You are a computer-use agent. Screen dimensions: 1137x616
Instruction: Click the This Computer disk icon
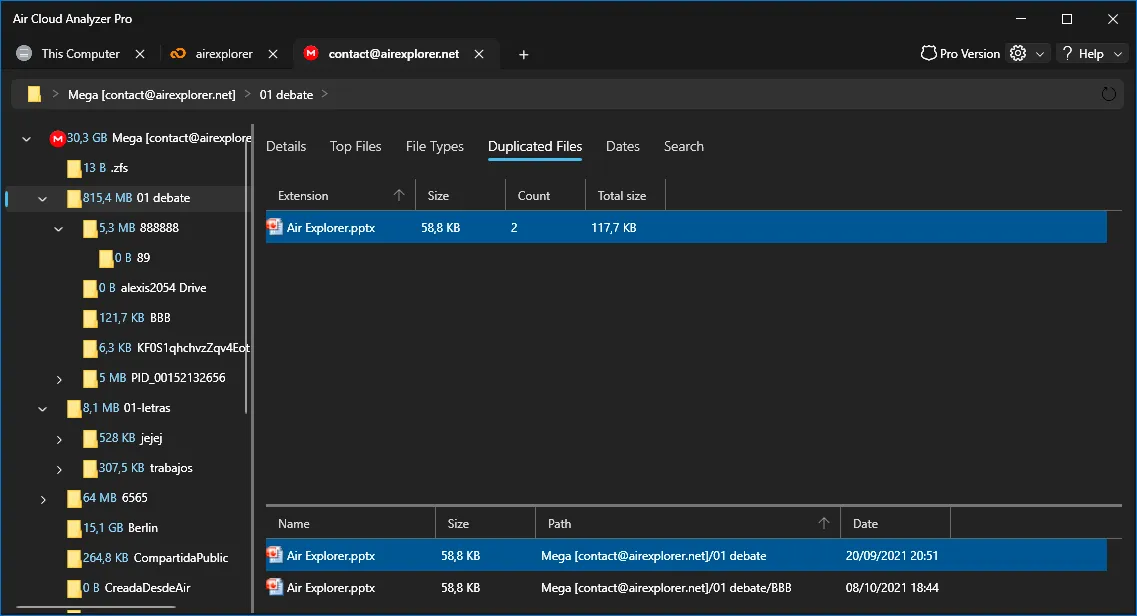pyautogui.click(x=24, y=53)
